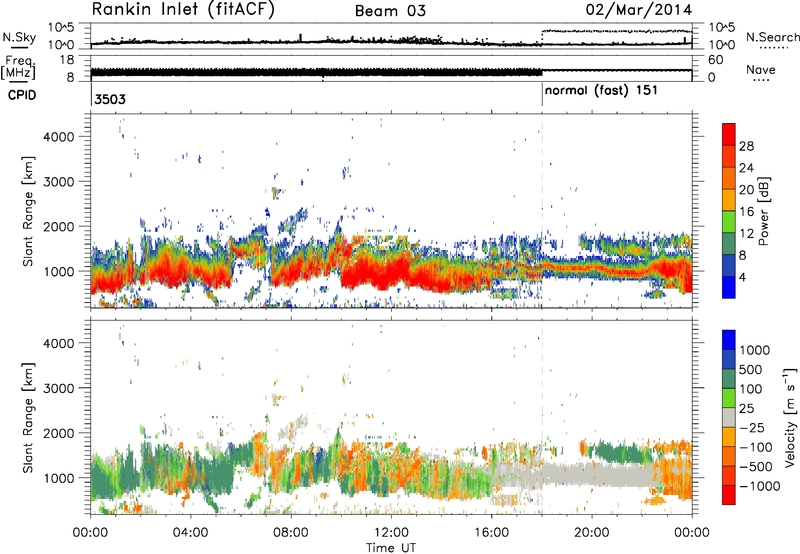Click the blue bottom of the power colorbar
The height and width of the screenshot is (554, 800).
click(x=729, y=288)
